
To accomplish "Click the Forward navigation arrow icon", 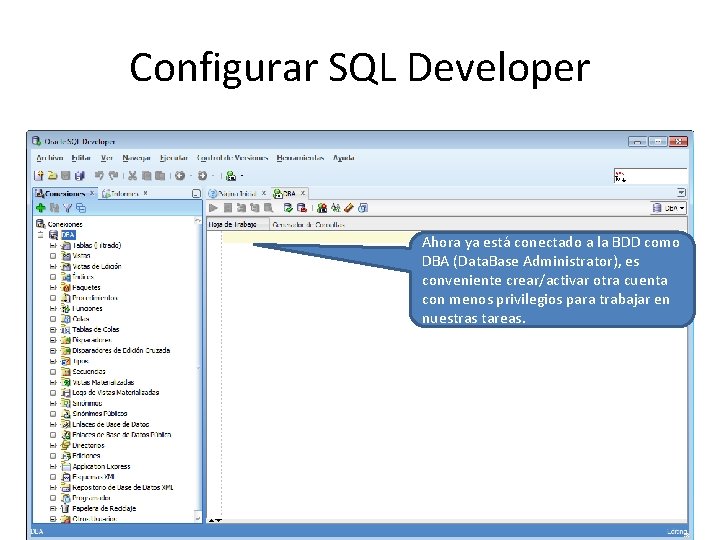I will pyautogui.click(x=202, y=175).
